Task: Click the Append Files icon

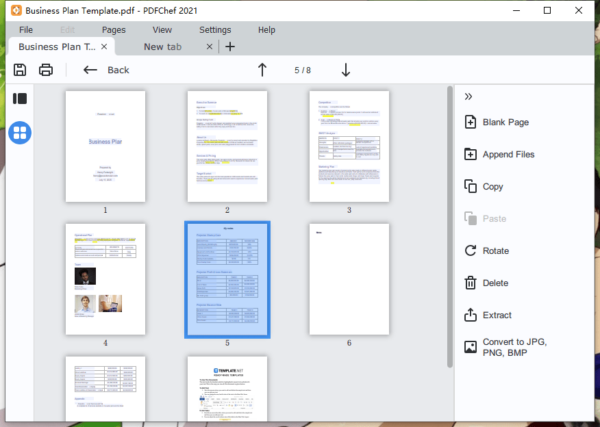Action: [470, 154]
